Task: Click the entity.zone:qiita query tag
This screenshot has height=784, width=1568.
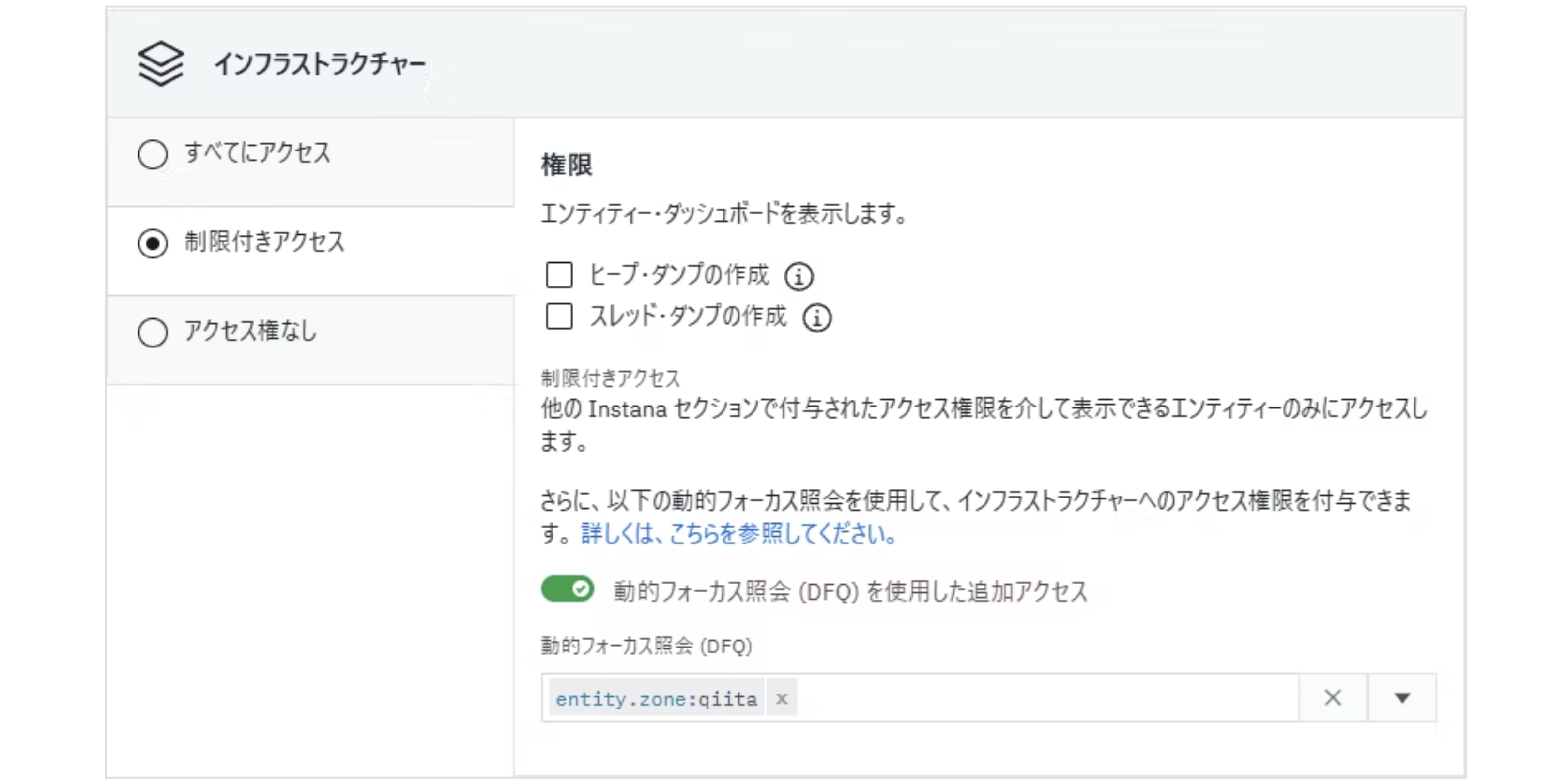Action: (x=656, y=699)
